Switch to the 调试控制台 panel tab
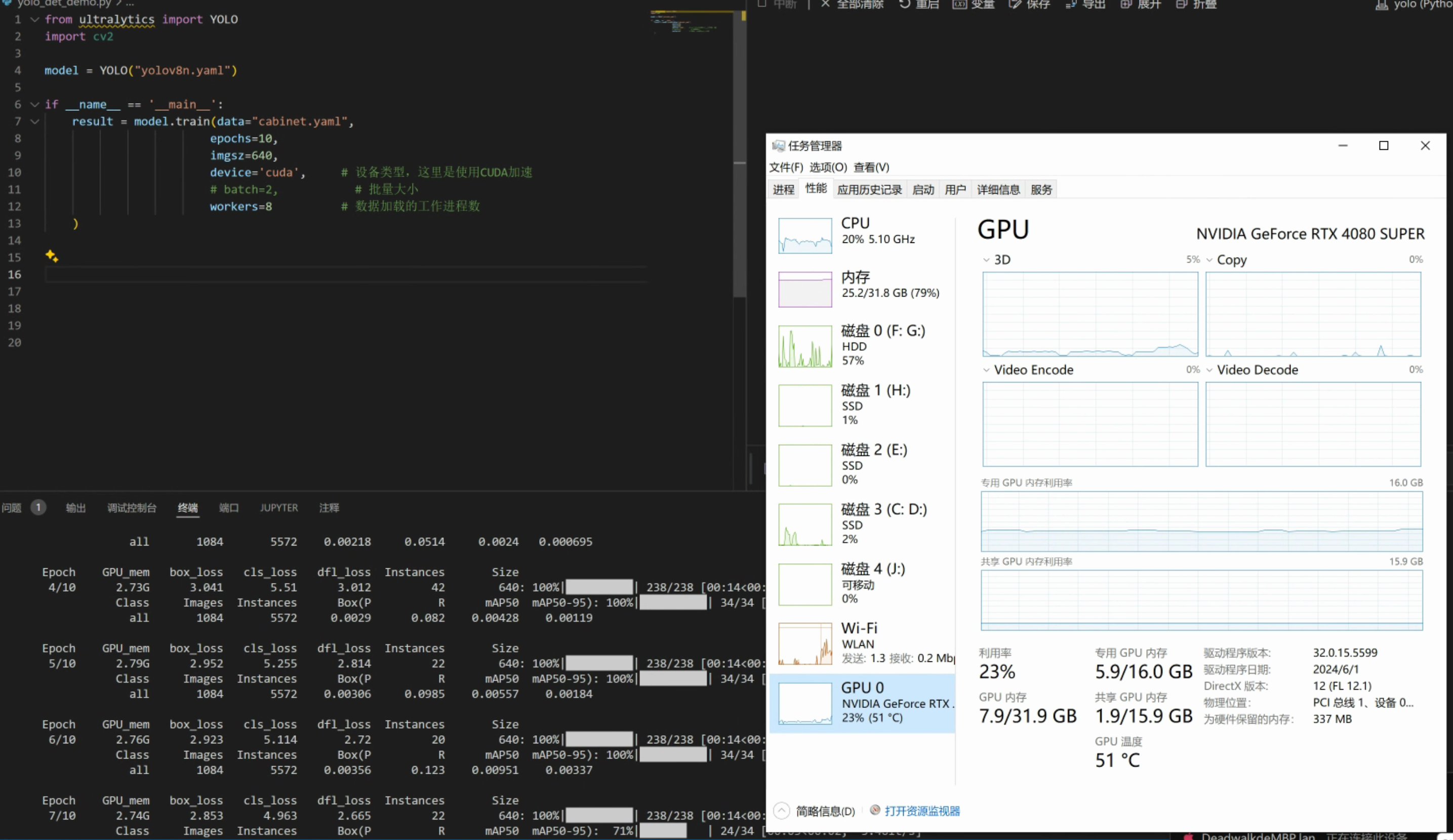Screen dimensions: 1453x840 click(132, 508)
